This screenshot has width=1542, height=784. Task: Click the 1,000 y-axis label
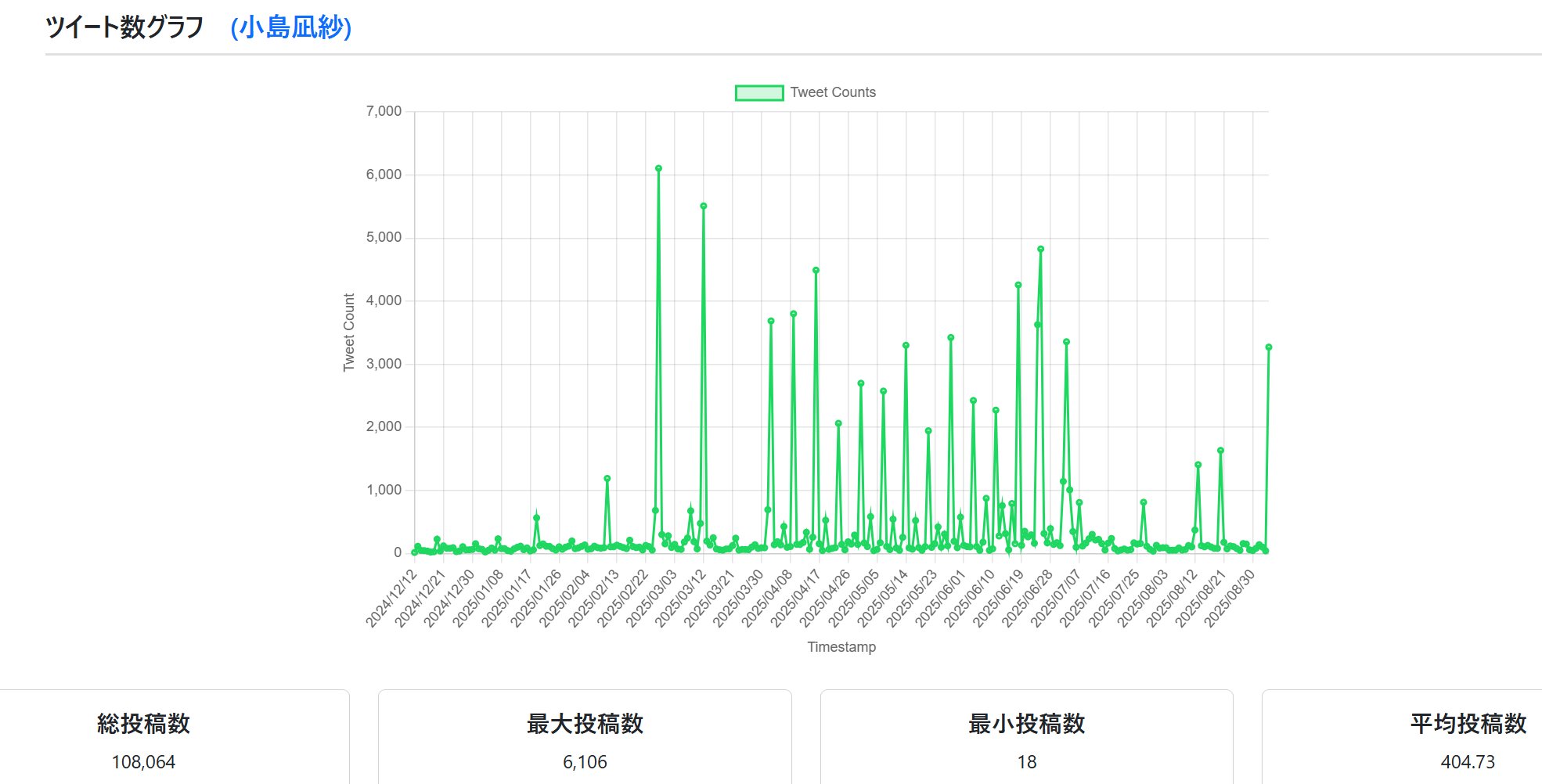click(x=384, y=490)
